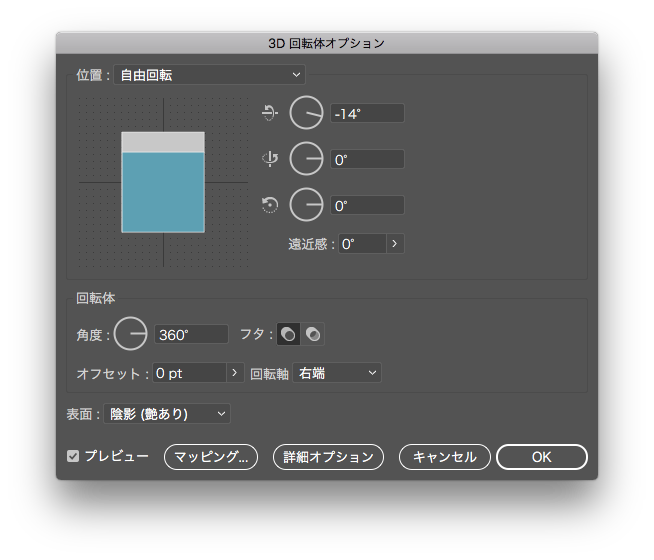Click the Y rotation 0° field

(367, 159)
